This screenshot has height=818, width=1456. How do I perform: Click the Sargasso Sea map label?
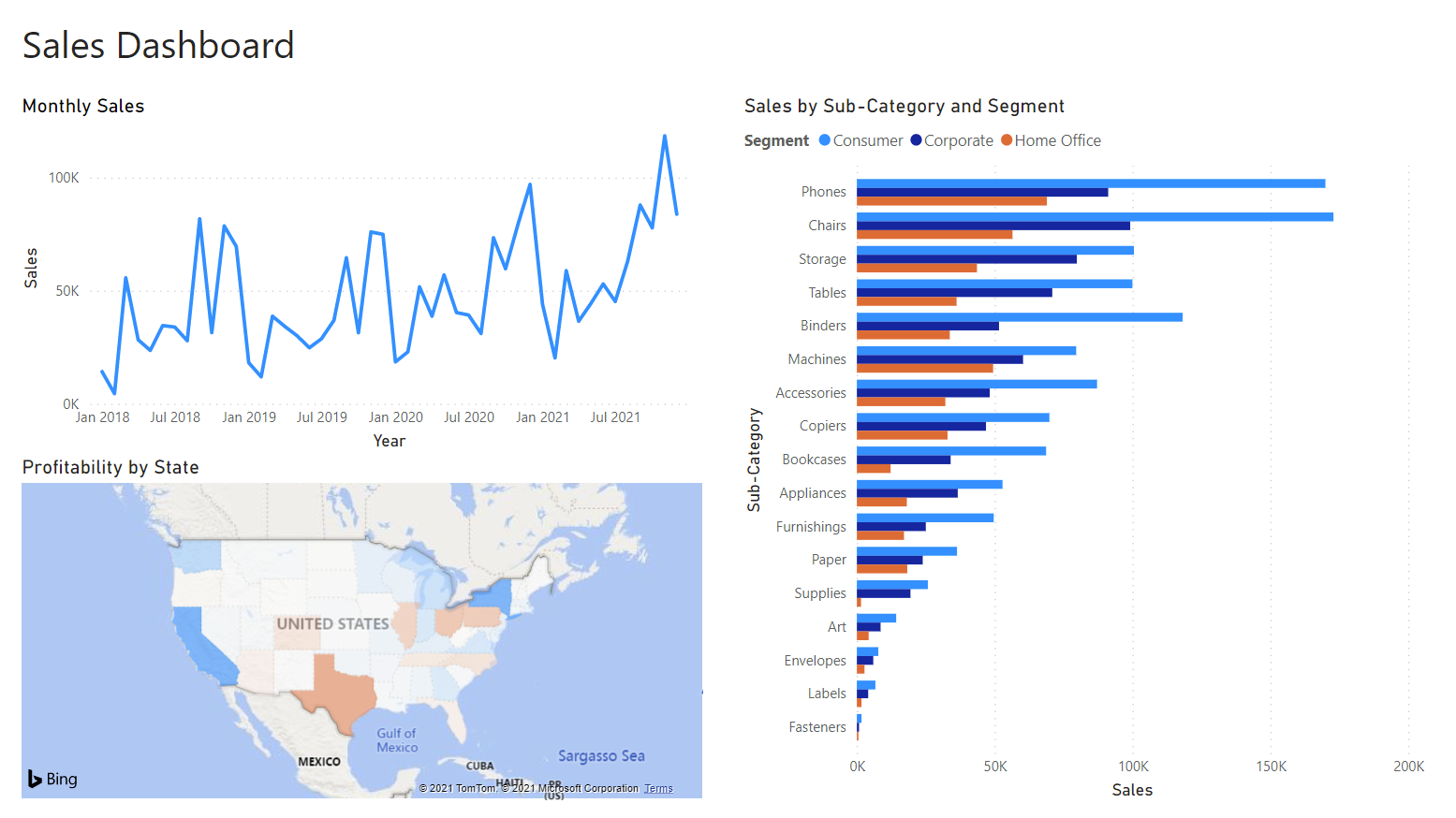point(601,756)
